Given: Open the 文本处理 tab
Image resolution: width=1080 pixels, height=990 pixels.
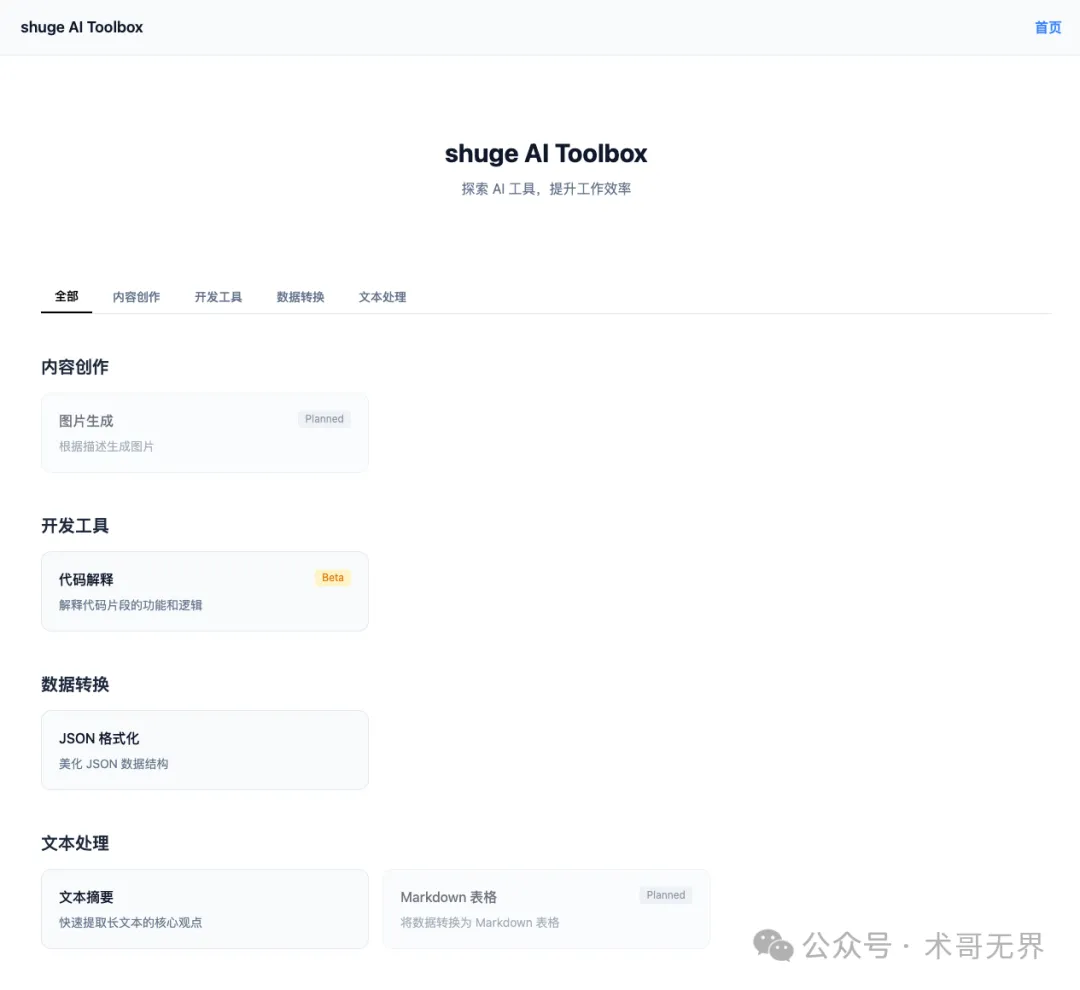Looking at the screenshot, I should coord(382,297).
